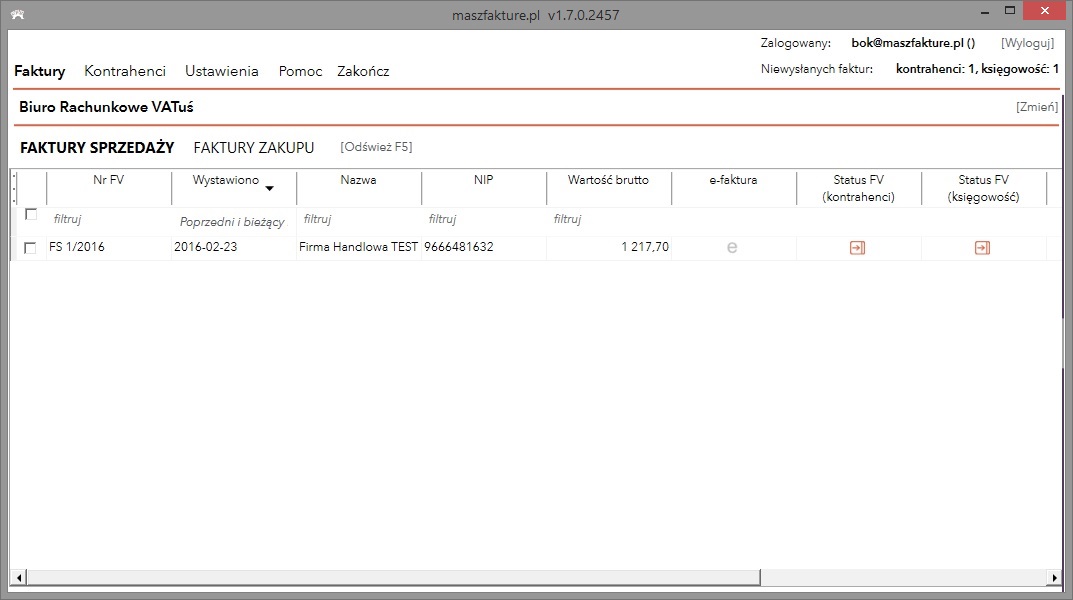This screenshot has height=600, width=1073.
Task: Toggle the select-all invoices checkbox
Action: pos(31,214)
